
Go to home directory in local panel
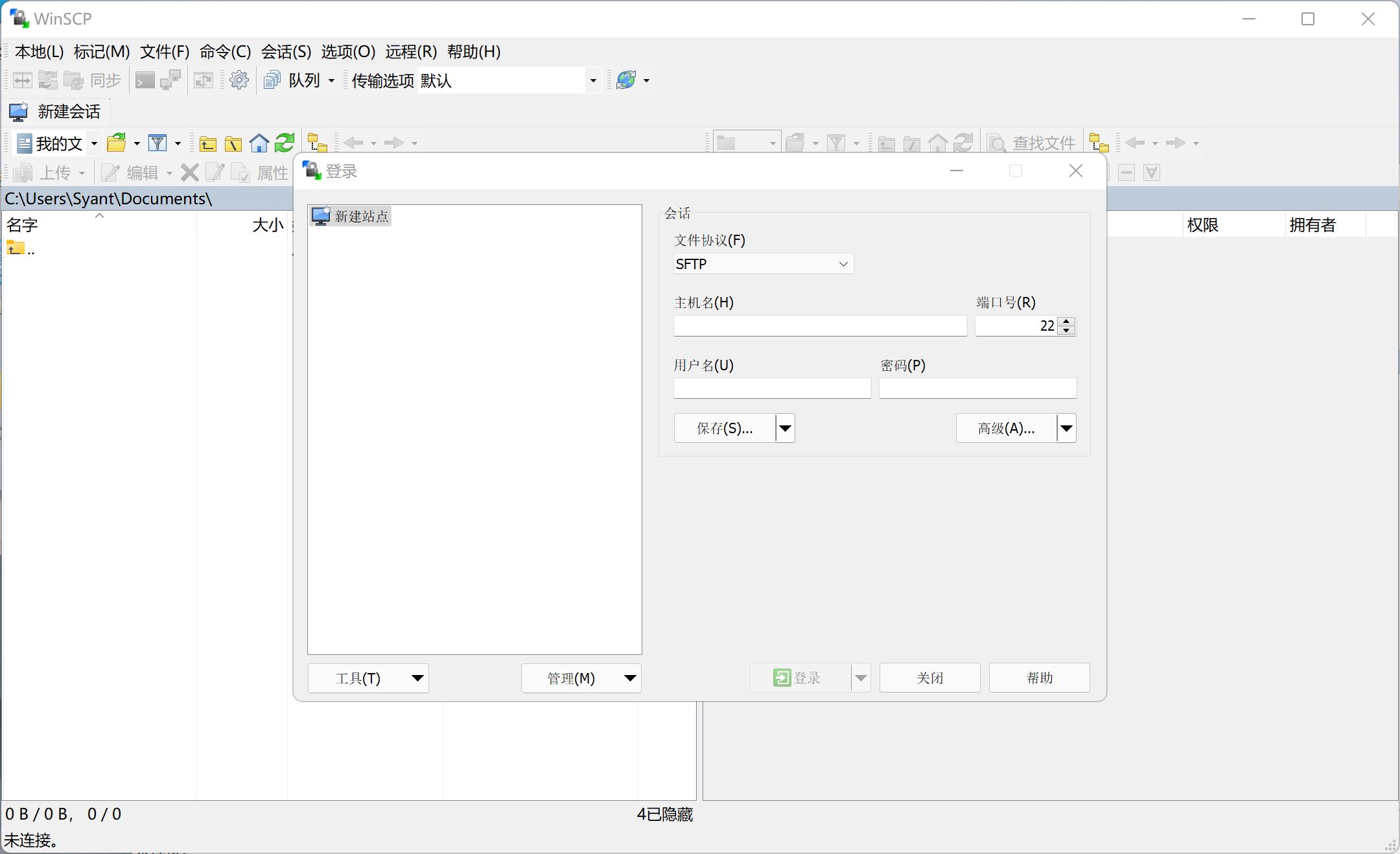[259, 143]
